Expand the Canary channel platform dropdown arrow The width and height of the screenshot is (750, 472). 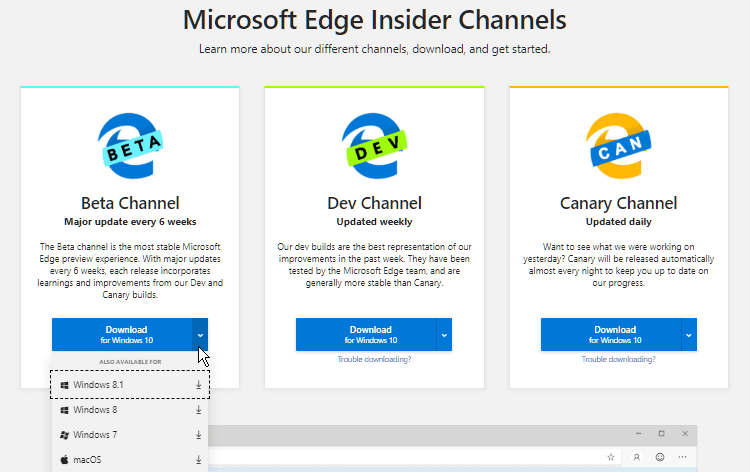(x=689, y=335)
